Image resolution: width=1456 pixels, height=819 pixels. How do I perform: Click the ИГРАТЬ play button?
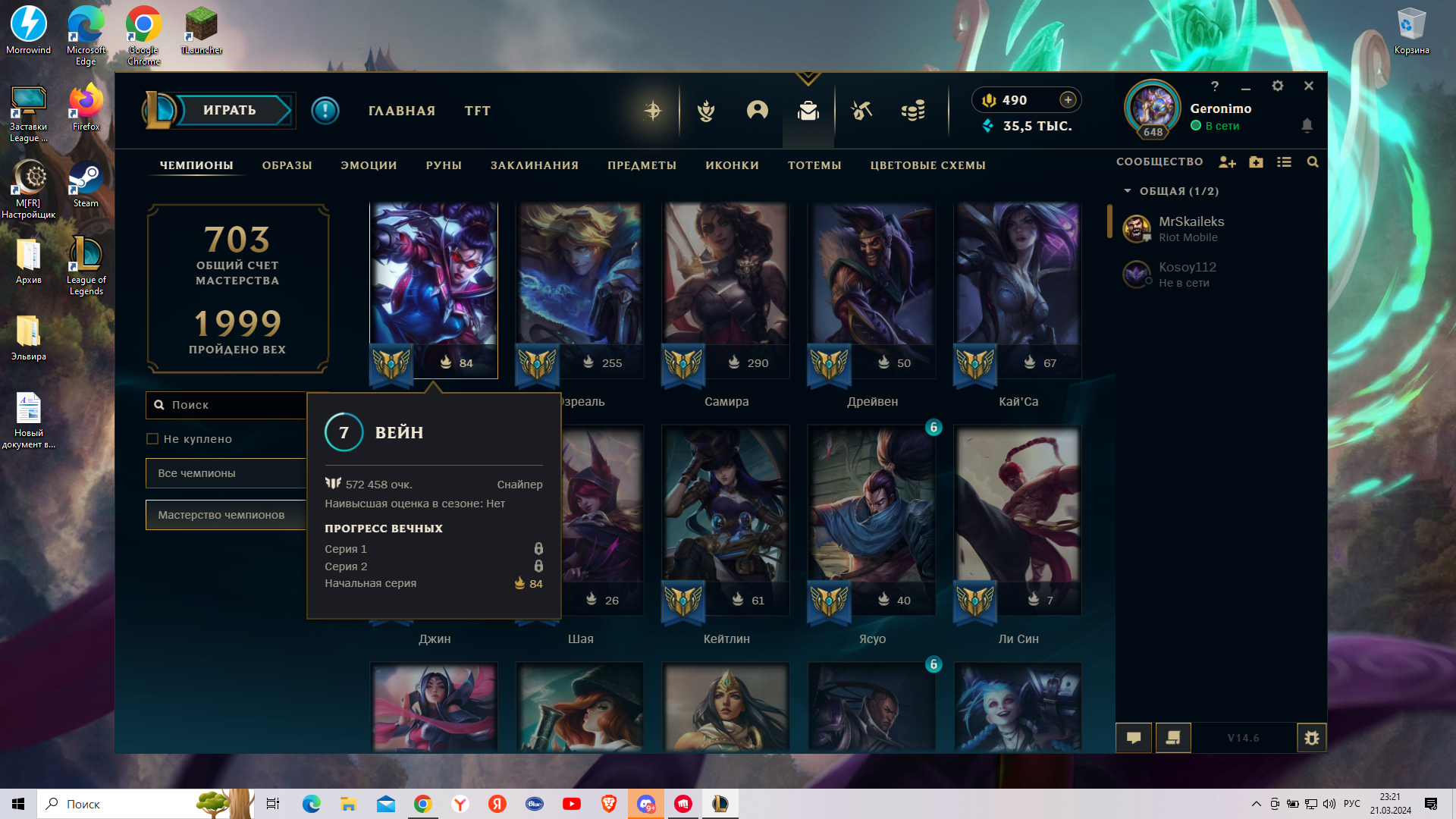(229, 111)
